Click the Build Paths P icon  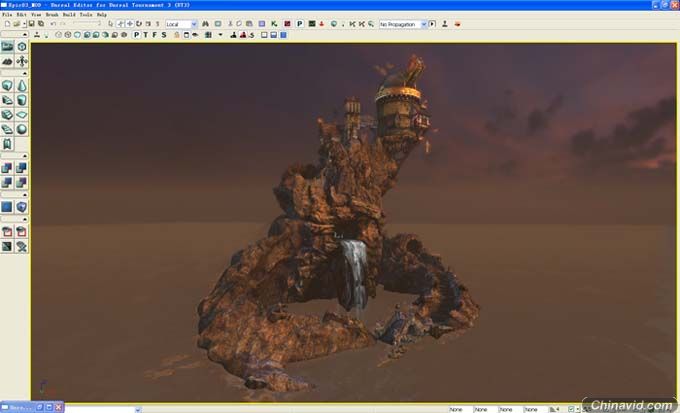click(x=300, y=24)
